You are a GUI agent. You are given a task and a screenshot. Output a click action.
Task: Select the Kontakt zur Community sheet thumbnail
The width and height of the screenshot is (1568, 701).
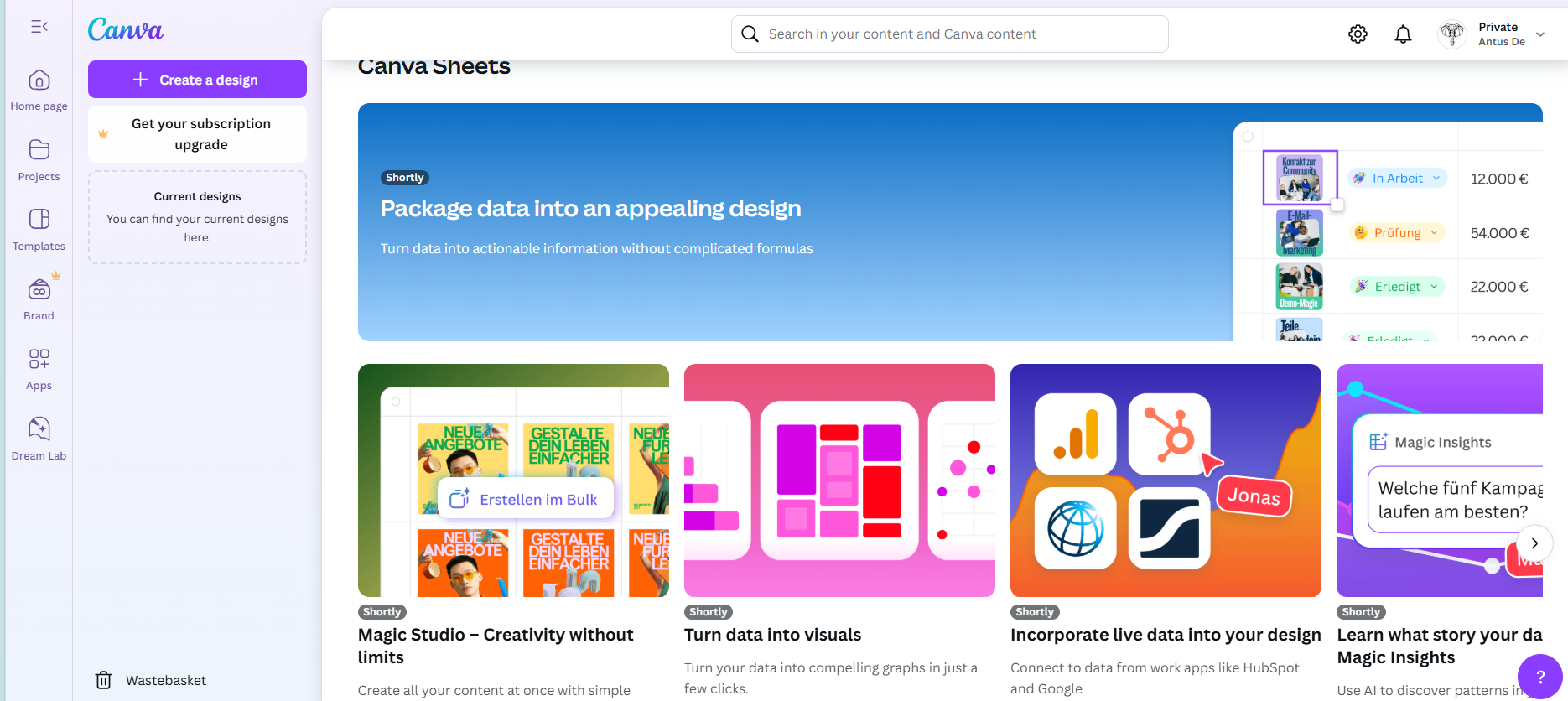(1300, 178)
